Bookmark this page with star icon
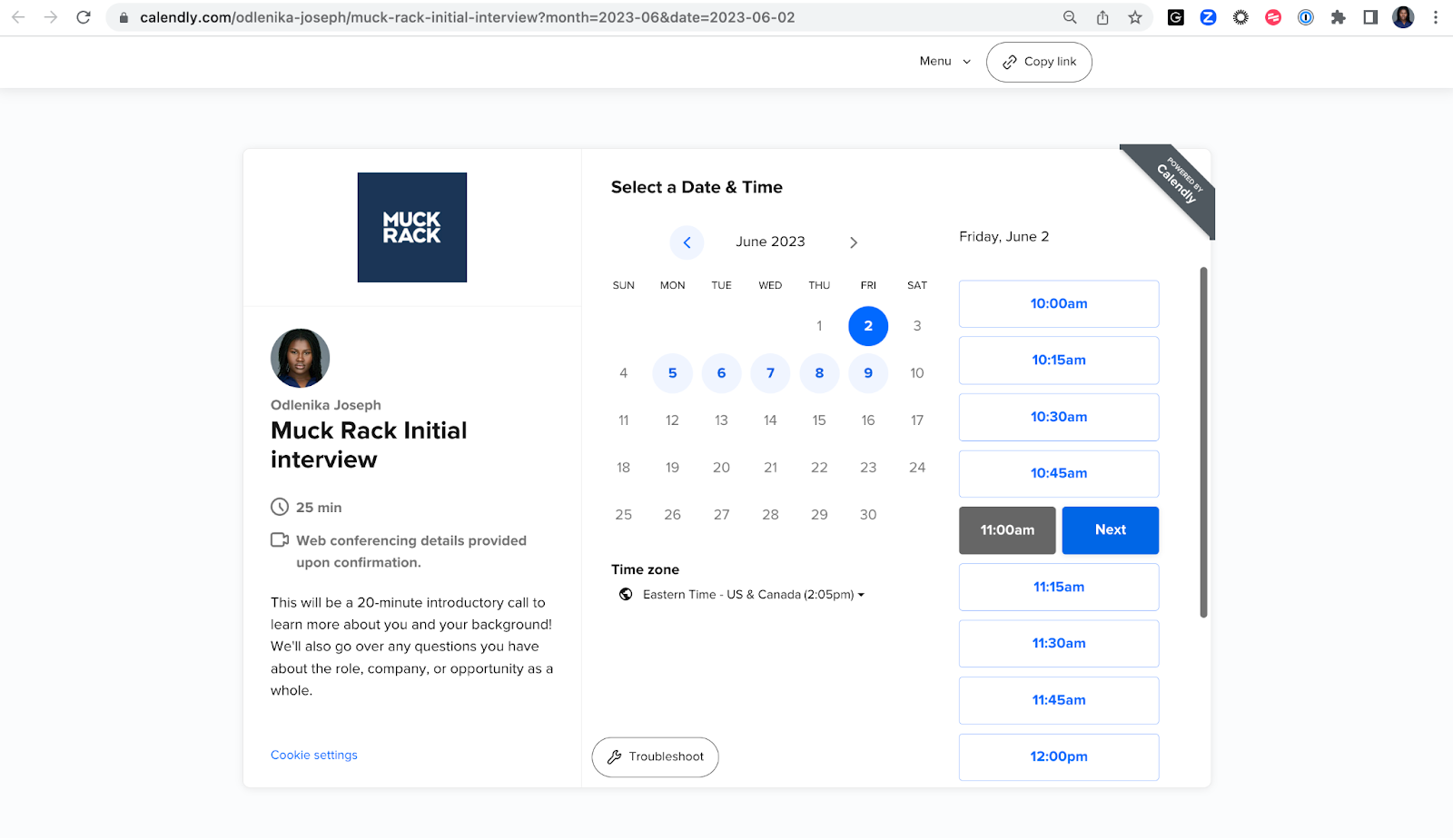 pyautogui.click(x=1135, y=17)
